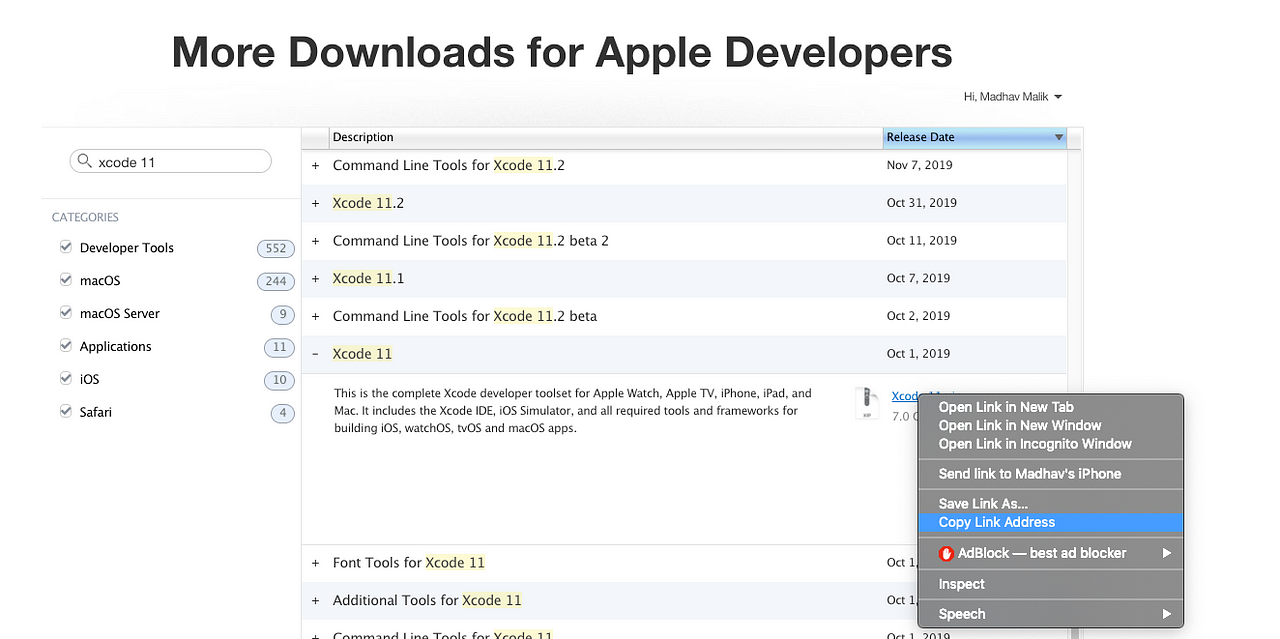
Task: Click the Oct 2, 2019 release date
Action: [919, 315]
